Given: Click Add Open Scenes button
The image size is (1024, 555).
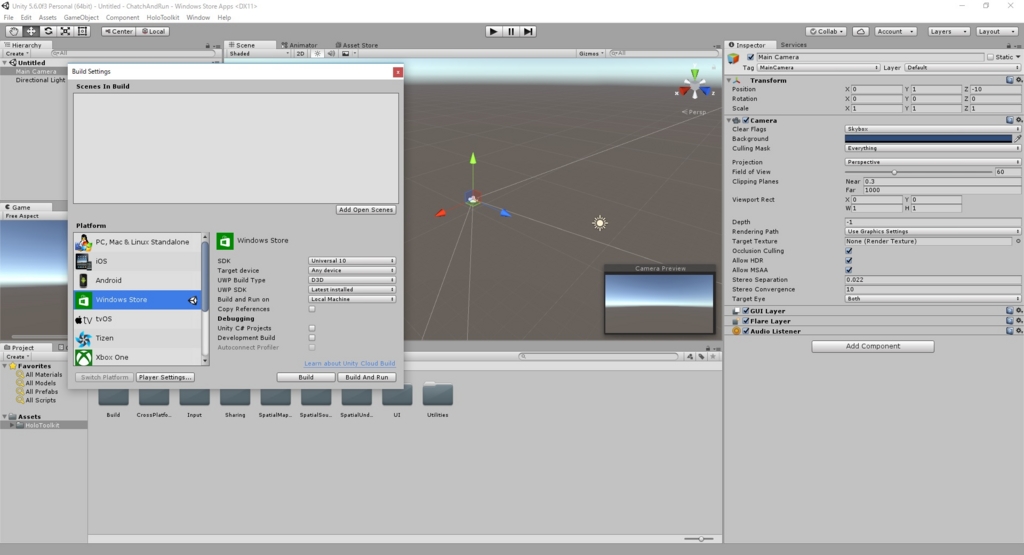Looking at the screenshot, I should [366, 210].
